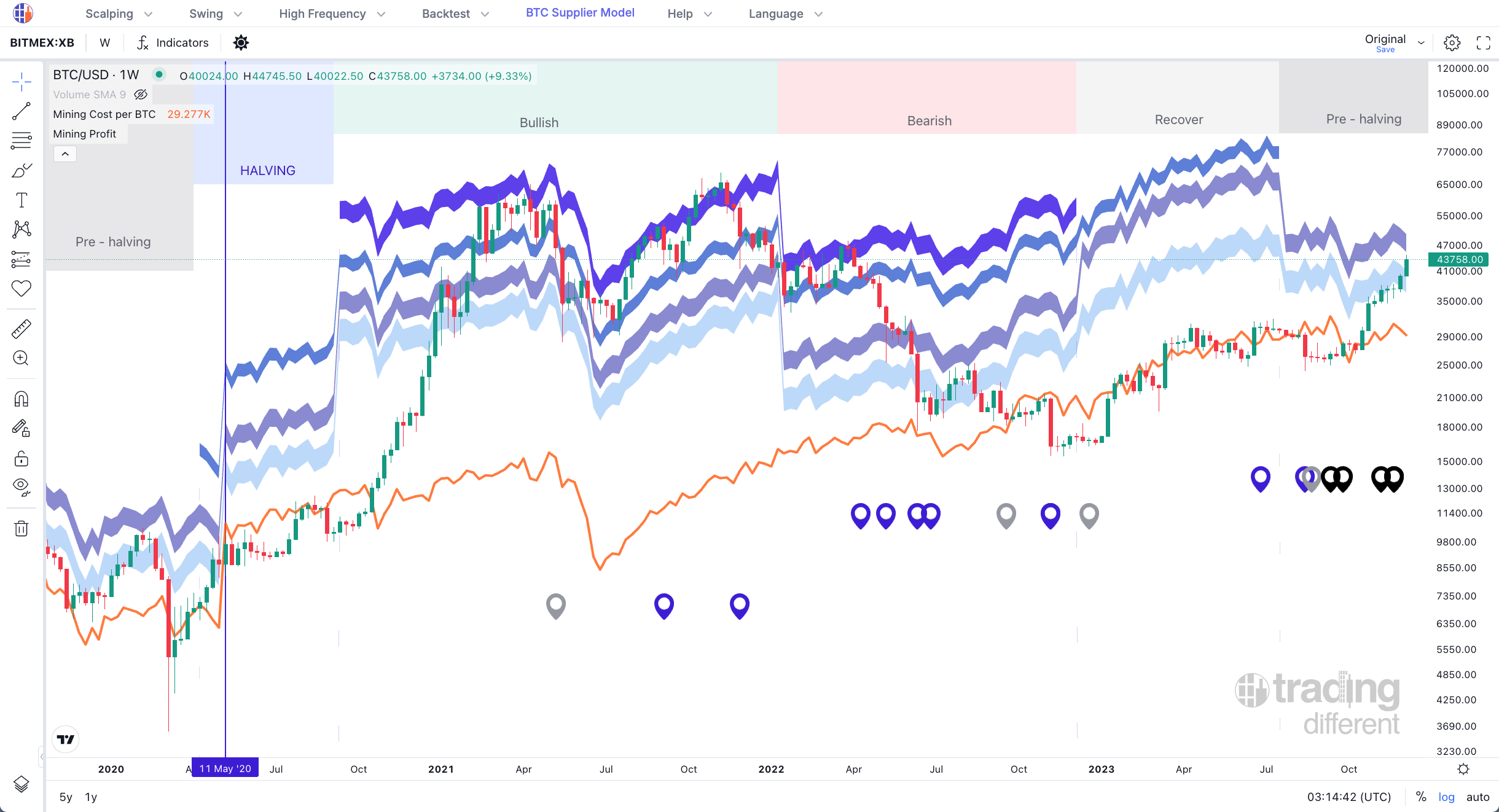Collapse the indicator panel with chevron arrow
The height and width of the screenshot is (812, 1499).
click(65, 154)
